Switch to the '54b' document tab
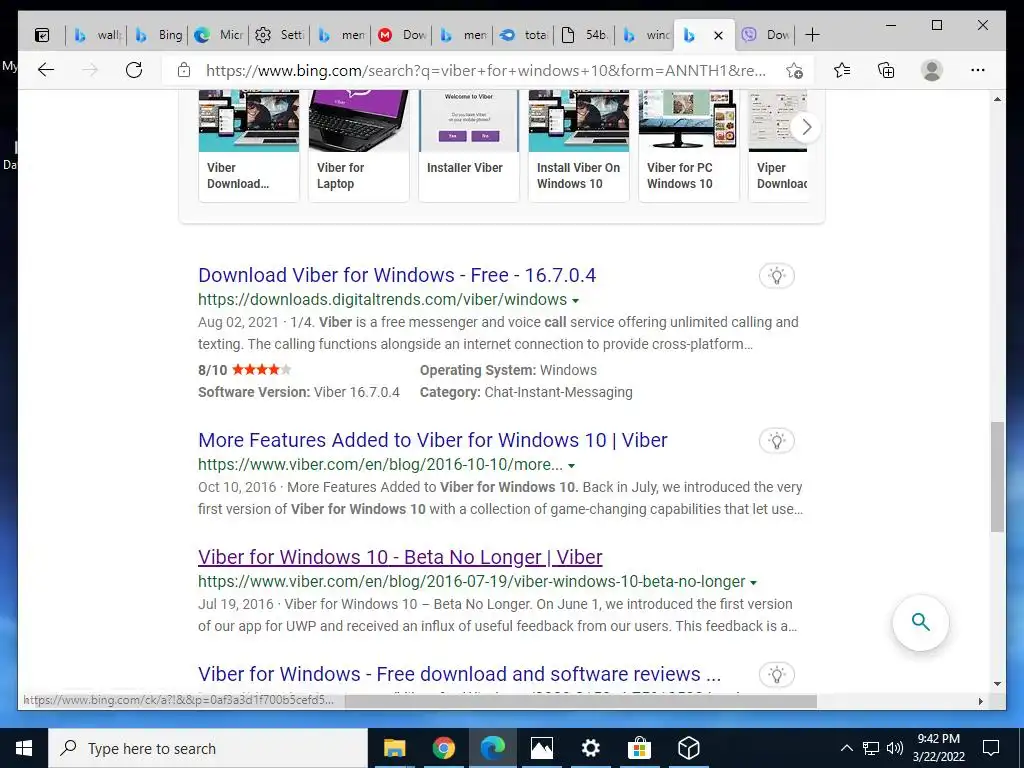 tap(586, 35)
